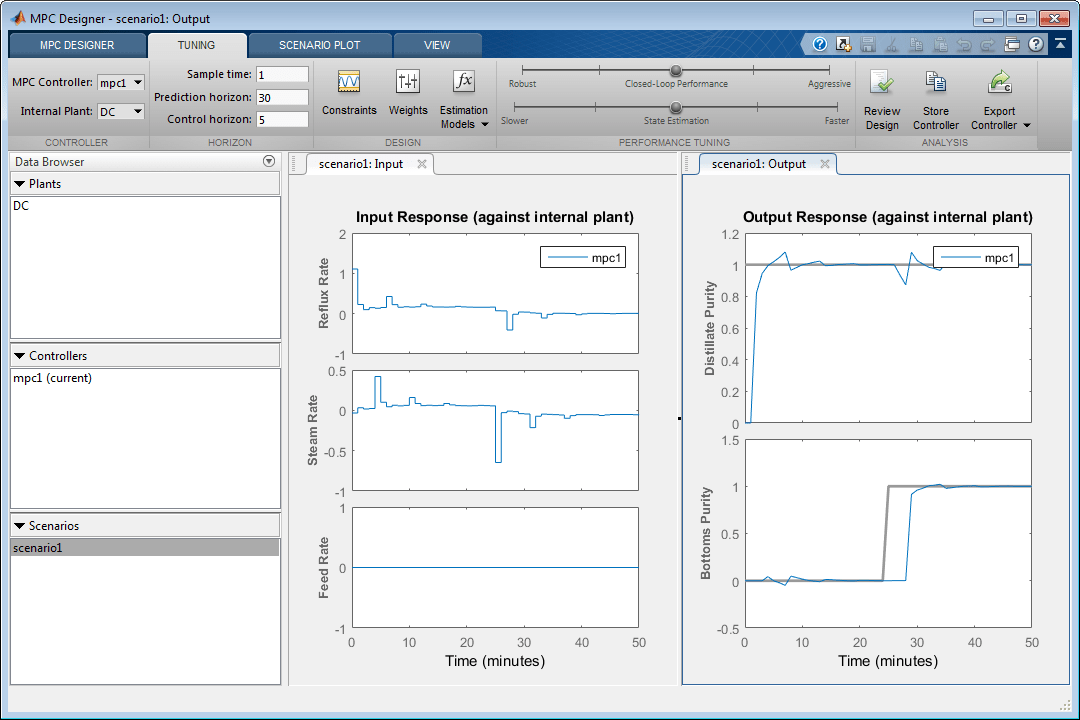Click the layout windows icon in the quick access bar
Image resolution: width=1080 pixels, height=720 pixels.
click(x=1012, y=44)
